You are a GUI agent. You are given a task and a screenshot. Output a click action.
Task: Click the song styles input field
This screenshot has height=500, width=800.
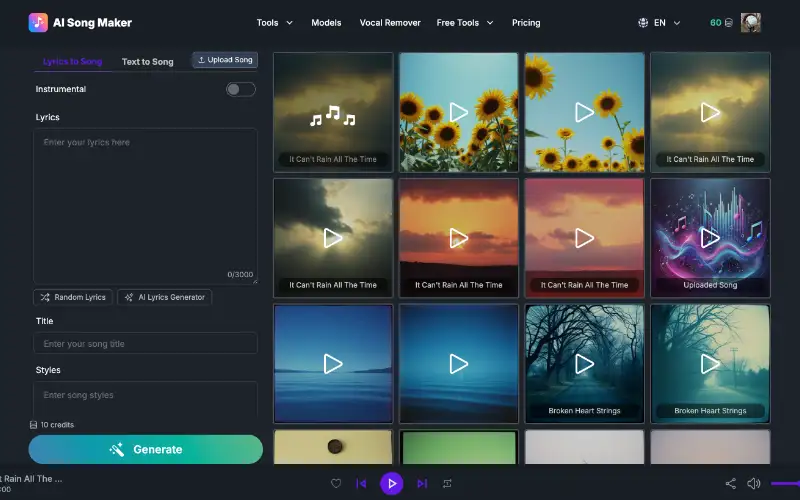pyautogui.click(x=145, y=398)
